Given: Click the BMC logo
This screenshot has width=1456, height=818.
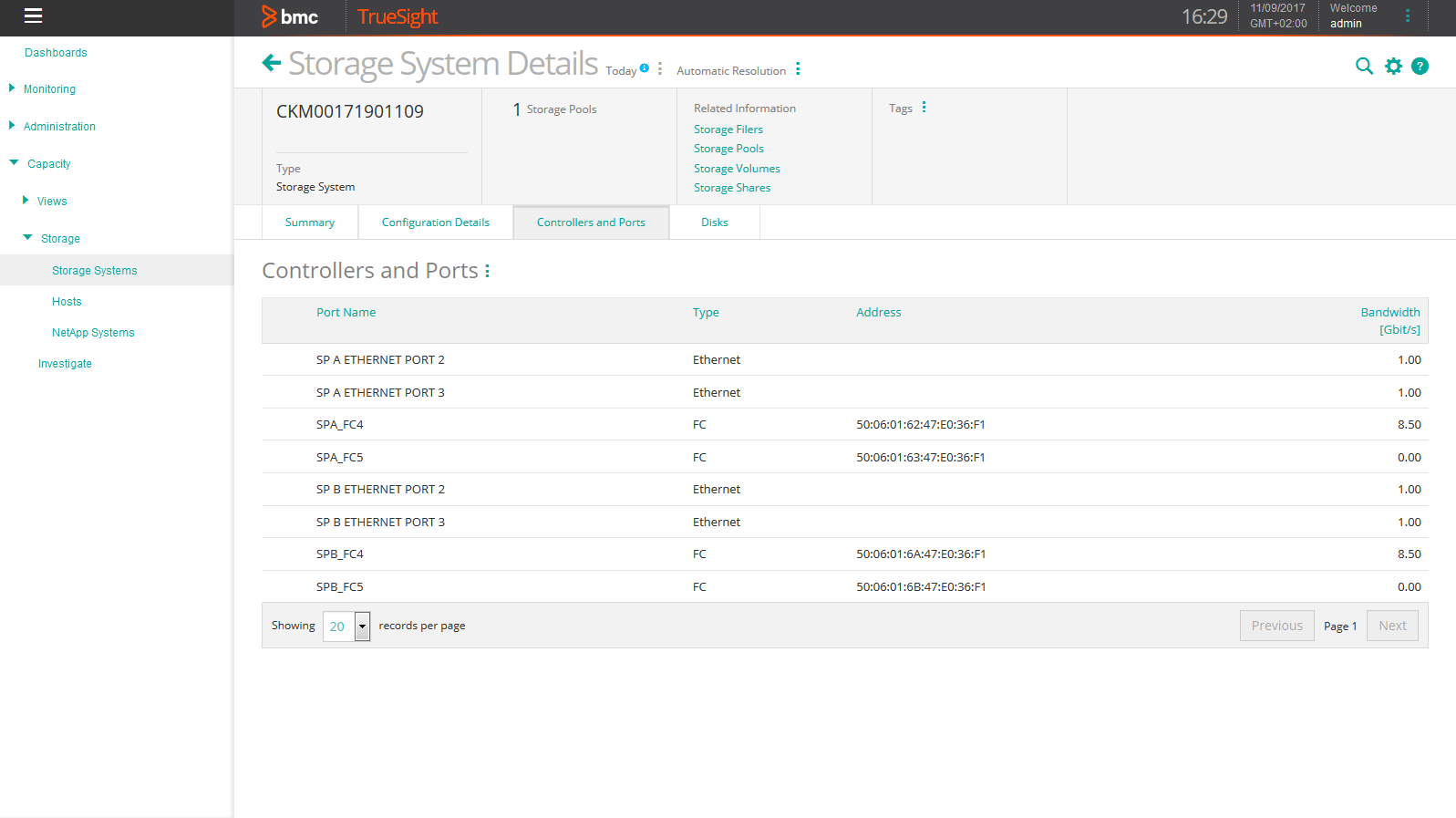Looking at the screenshot, I should point(290,16).
